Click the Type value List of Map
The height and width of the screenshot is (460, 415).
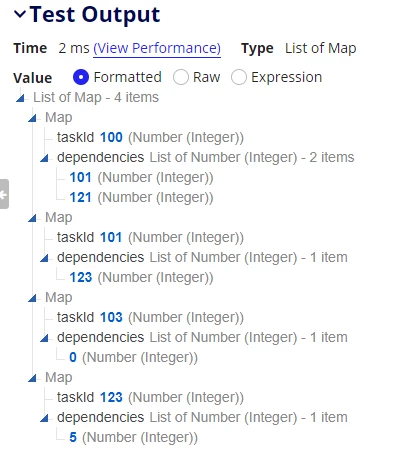coord(321,48)
